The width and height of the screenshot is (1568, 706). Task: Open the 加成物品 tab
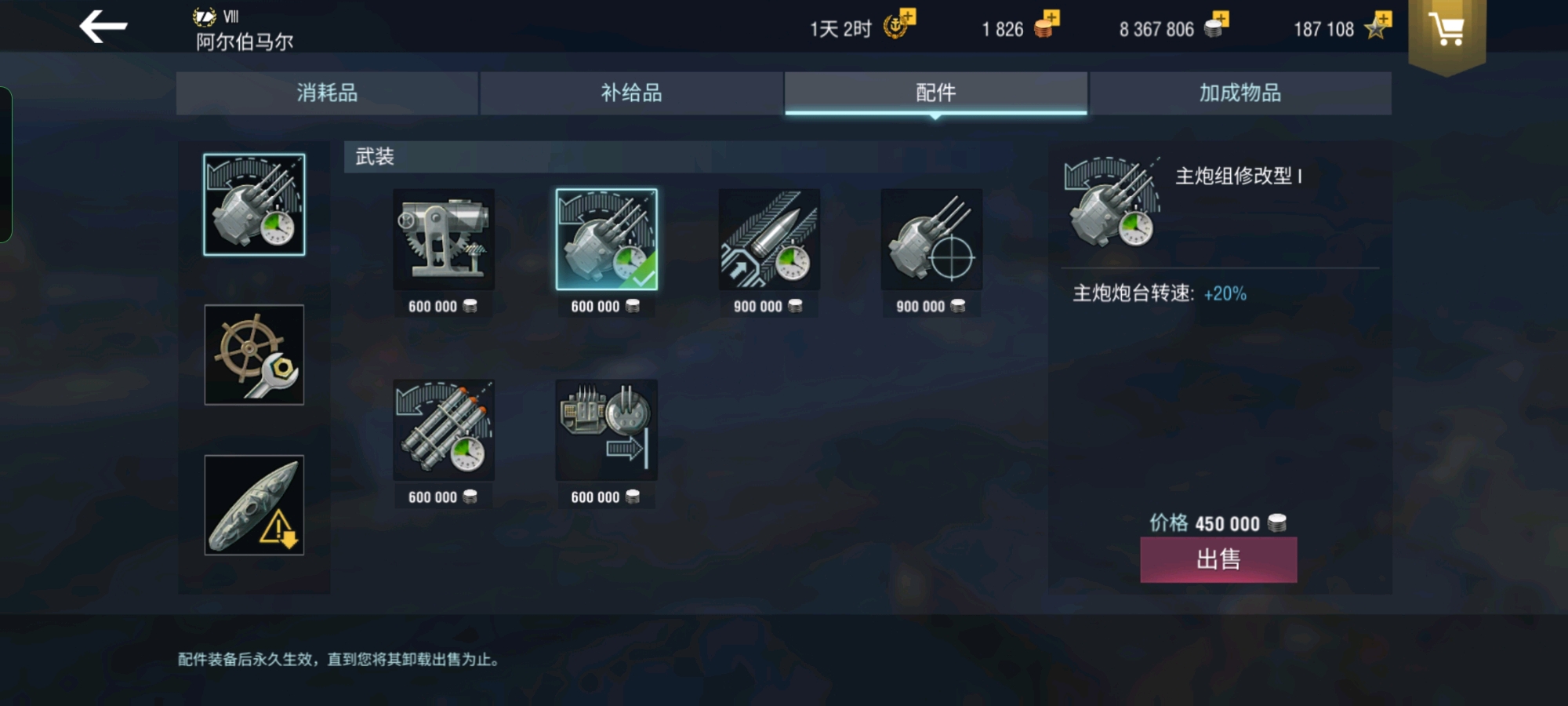click(1240, 93)
